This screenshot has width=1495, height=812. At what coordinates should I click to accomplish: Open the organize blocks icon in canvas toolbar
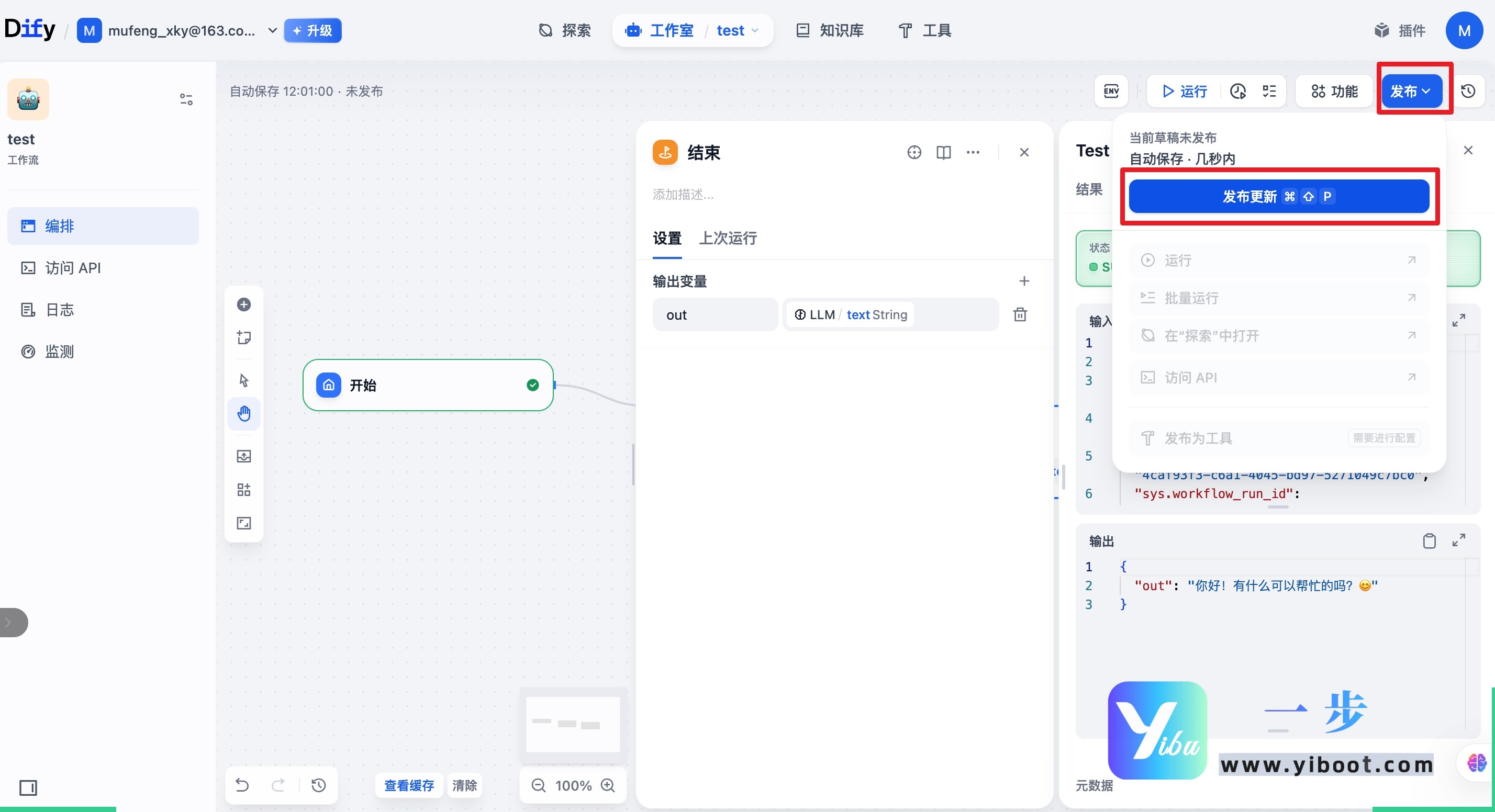pos(244,489)
